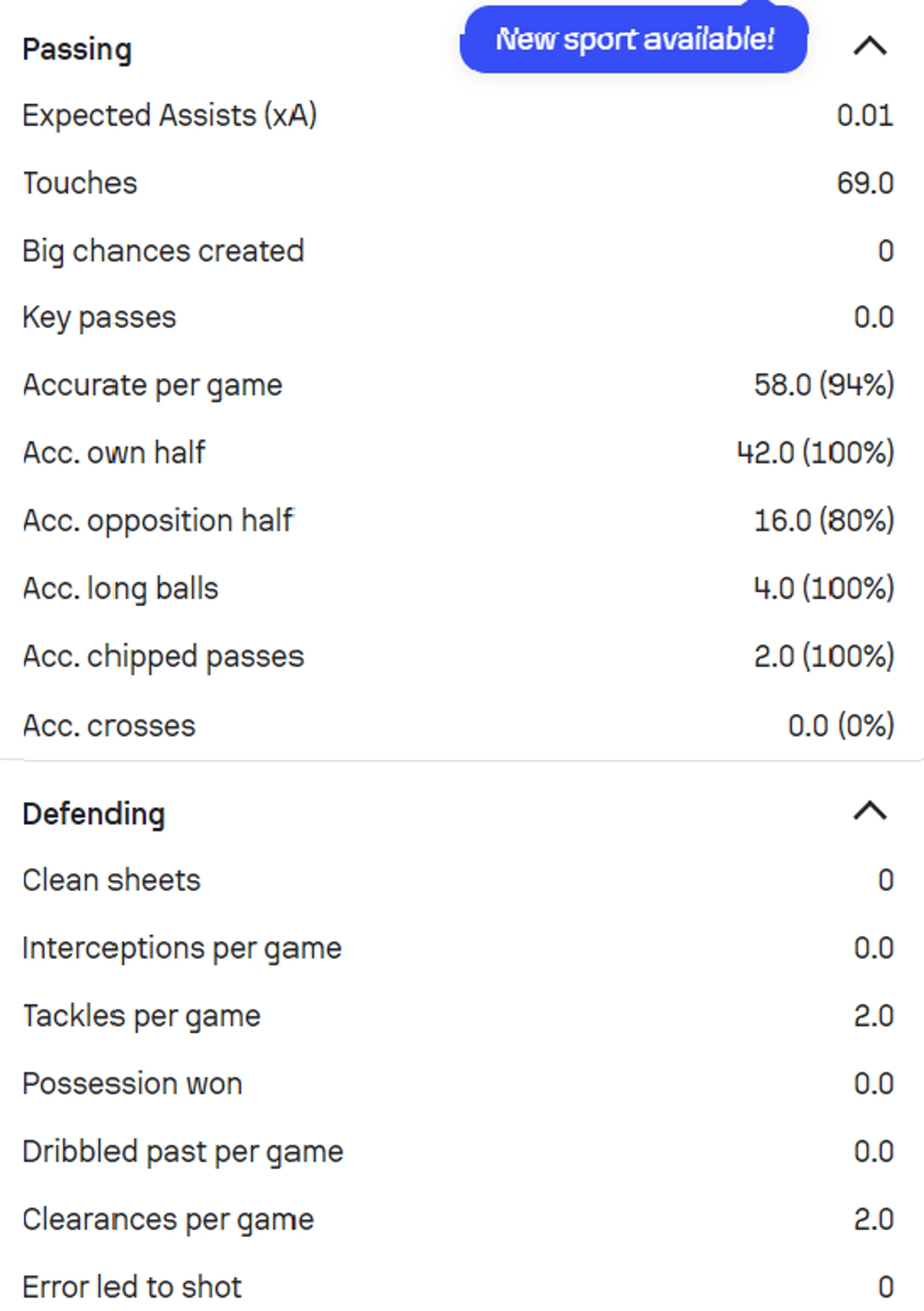
Task: Collapse the Passing section chevron
Action: tap(870, 46)
